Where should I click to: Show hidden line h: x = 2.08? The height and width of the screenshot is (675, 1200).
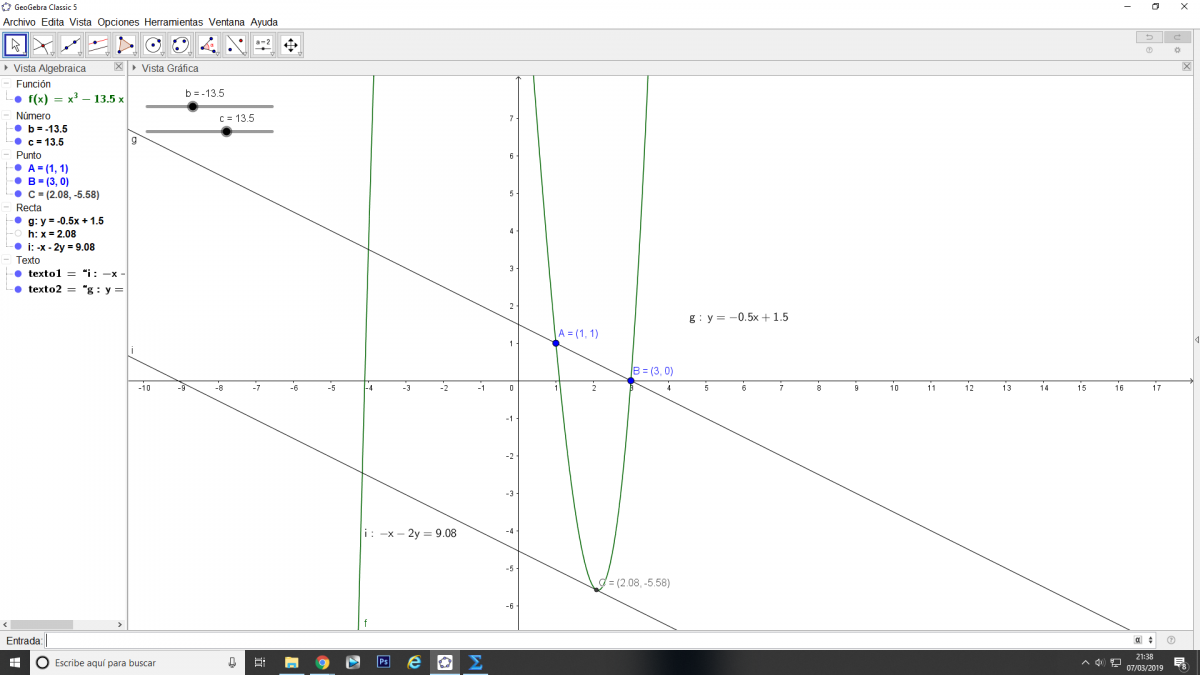19,234
